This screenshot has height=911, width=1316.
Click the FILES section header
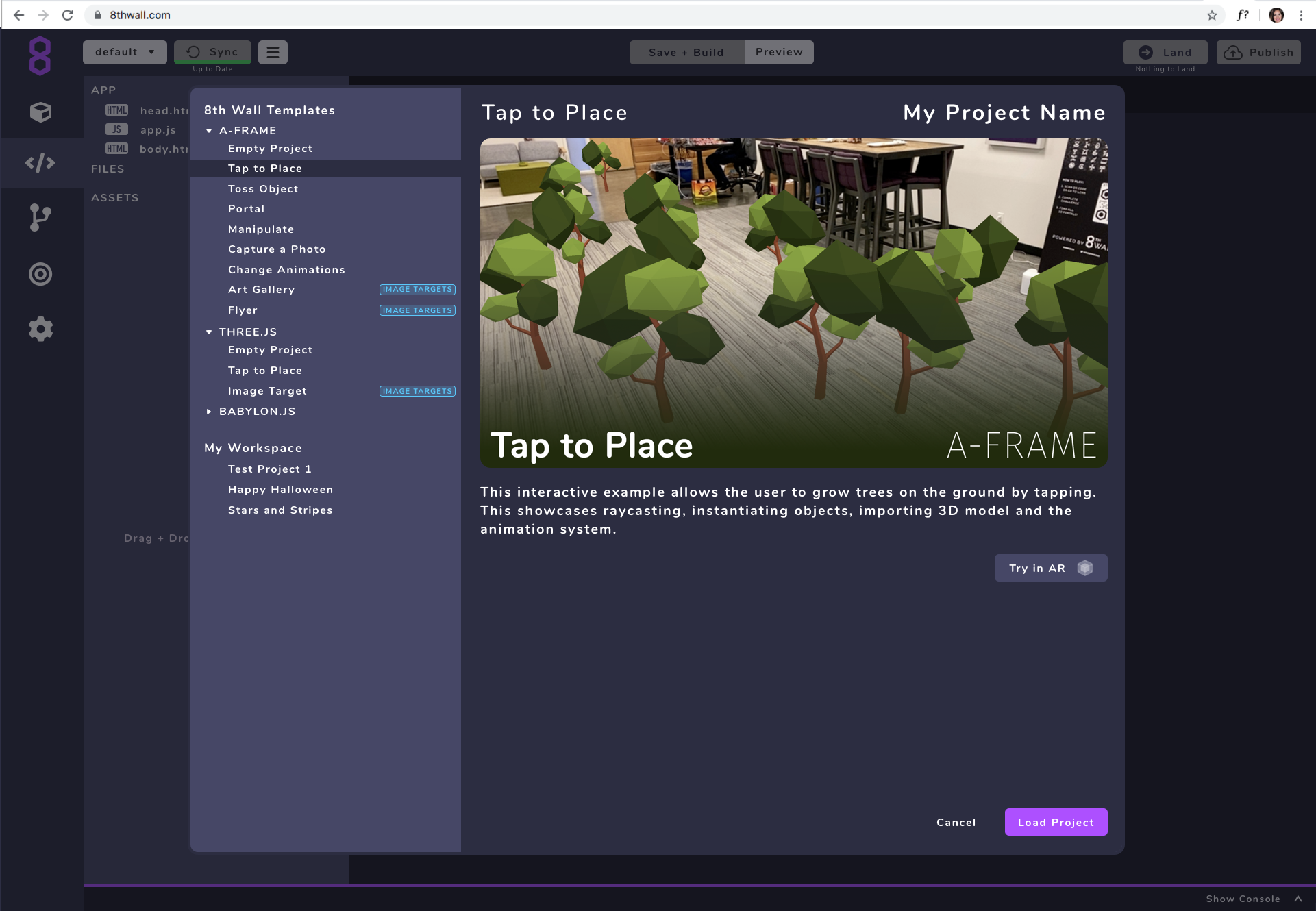108,169
